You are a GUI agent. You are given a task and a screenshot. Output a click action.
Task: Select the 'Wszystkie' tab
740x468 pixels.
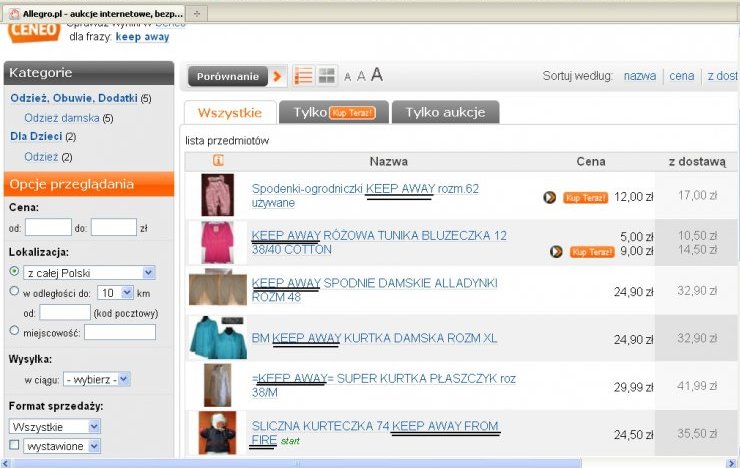point(230,113)
